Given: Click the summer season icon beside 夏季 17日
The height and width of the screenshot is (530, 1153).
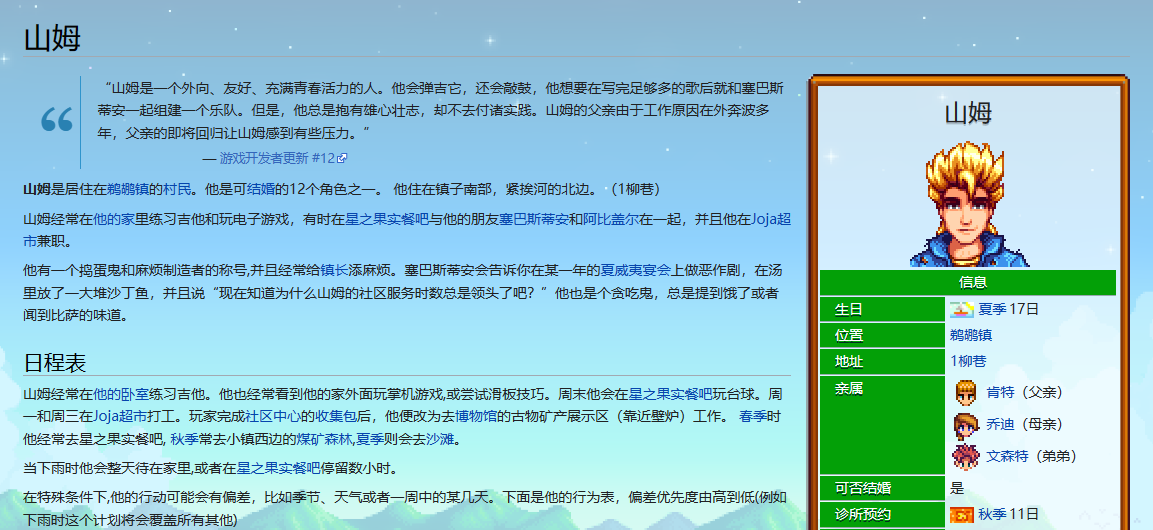Looking at the screenshot, I should [961, 309].
